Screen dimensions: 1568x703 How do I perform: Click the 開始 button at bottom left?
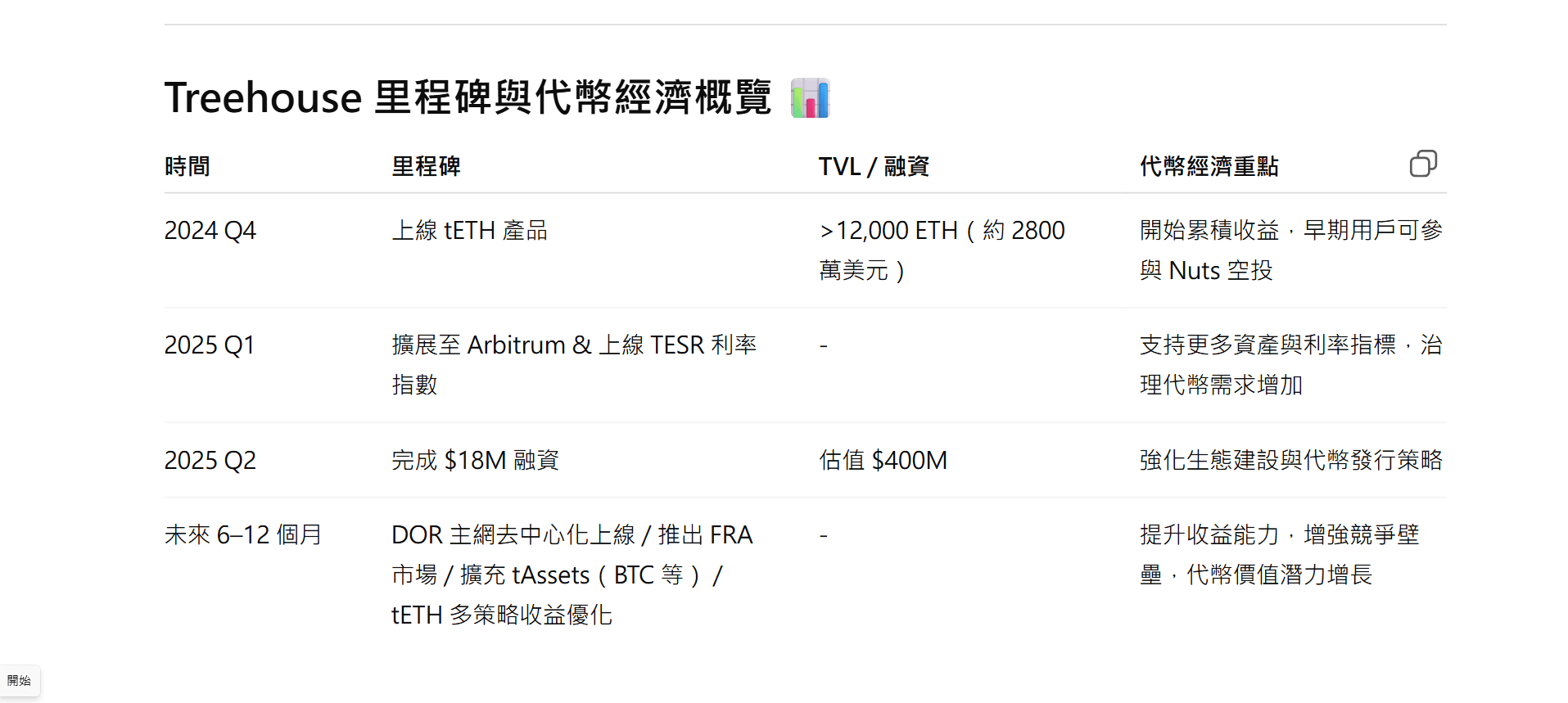coord(20,681)
